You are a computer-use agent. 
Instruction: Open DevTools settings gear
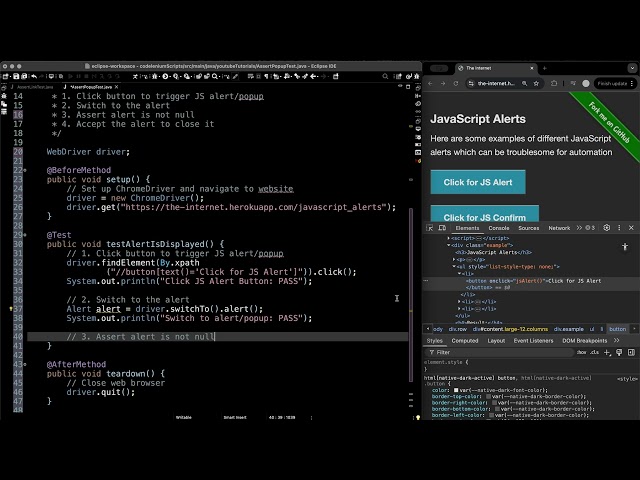[607, 228]
